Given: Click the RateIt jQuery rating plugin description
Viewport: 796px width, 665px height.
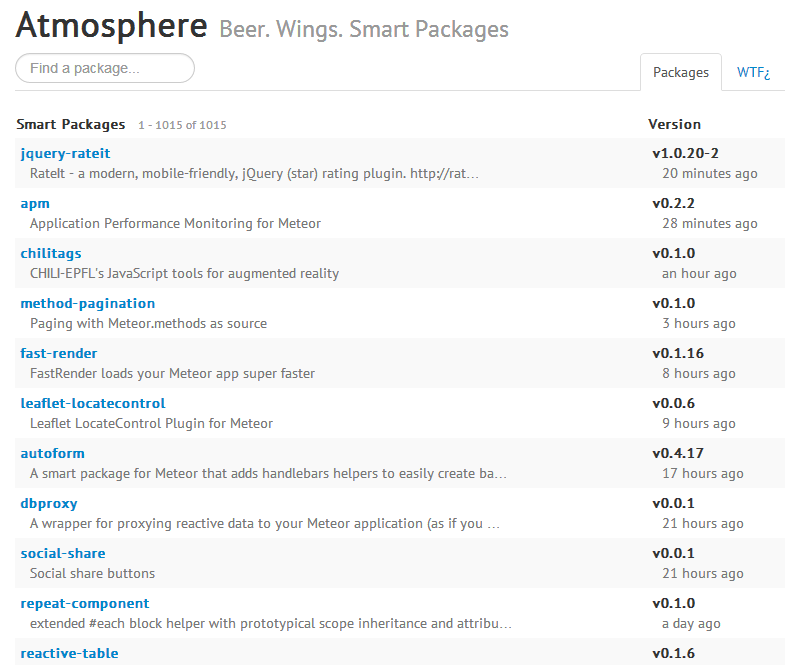Looking at the screenshot, I should [x=254, y=174].
